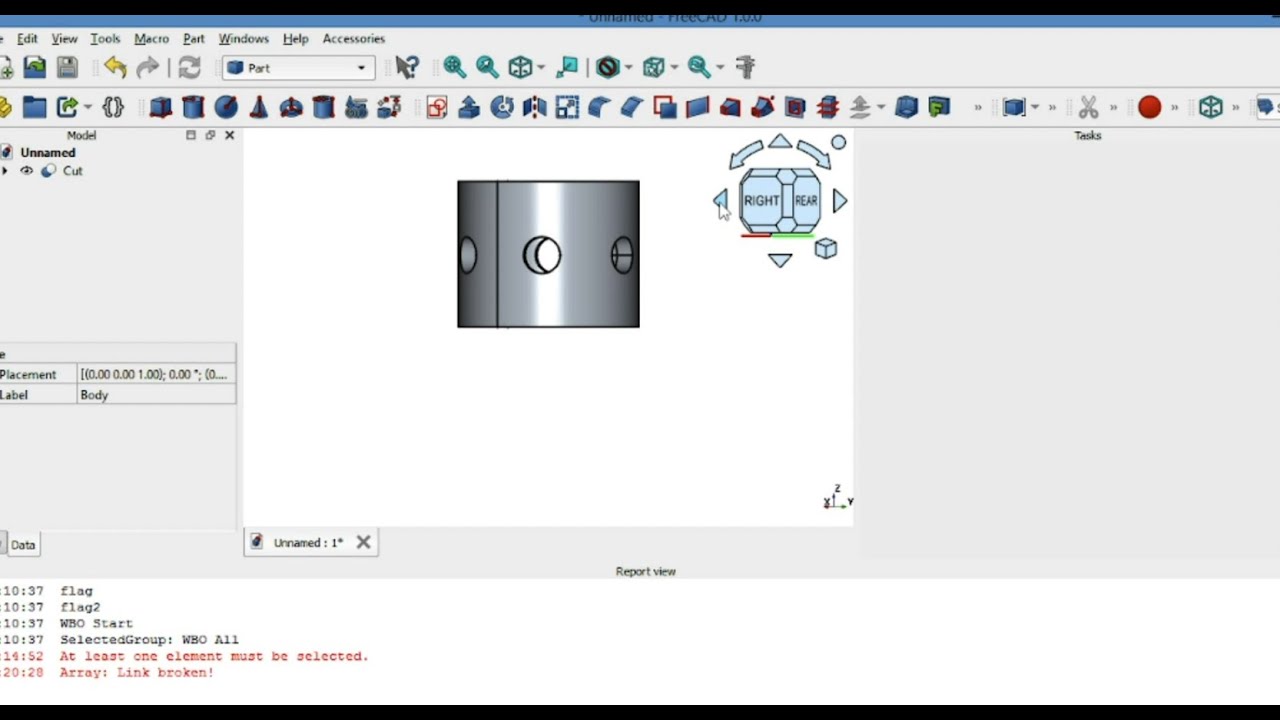Image resolution: width=1280 pixels, height=720 pixels.
Task: Create a Part sphere primitive
Action: pos(226,107)
